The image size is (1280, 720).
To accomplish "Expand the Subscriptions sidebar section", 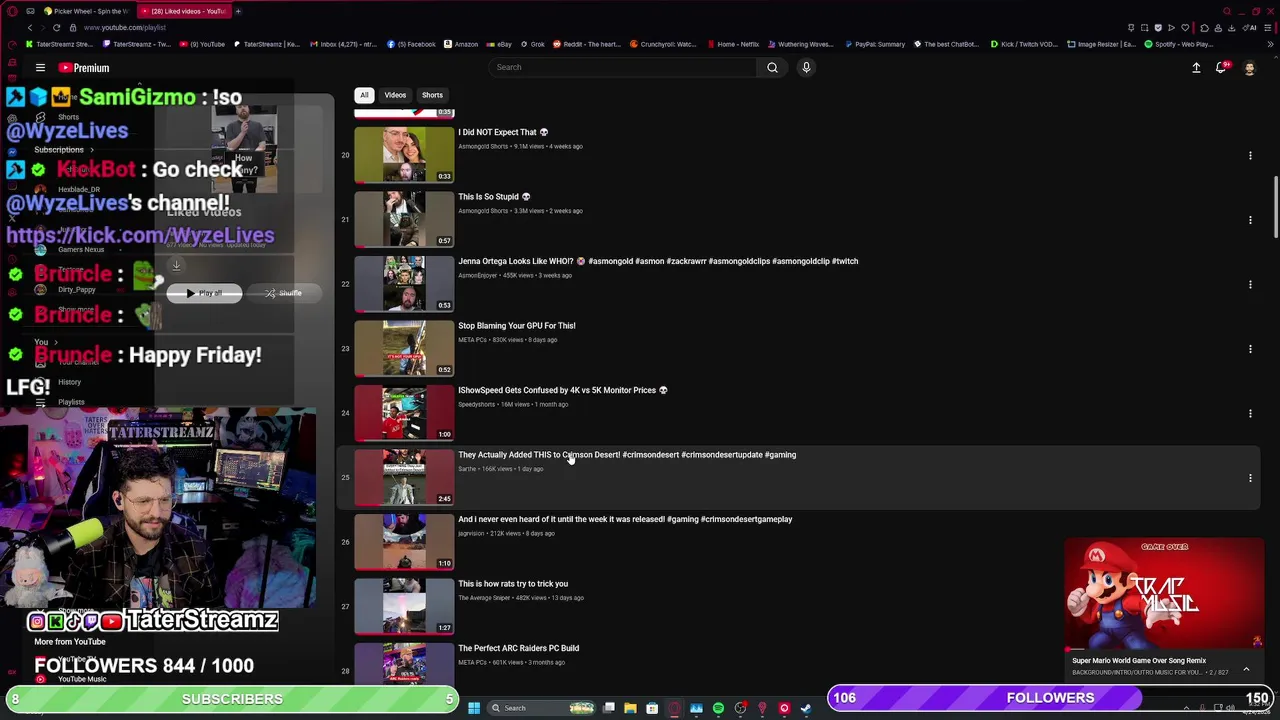I will click(x=64, y=150).
